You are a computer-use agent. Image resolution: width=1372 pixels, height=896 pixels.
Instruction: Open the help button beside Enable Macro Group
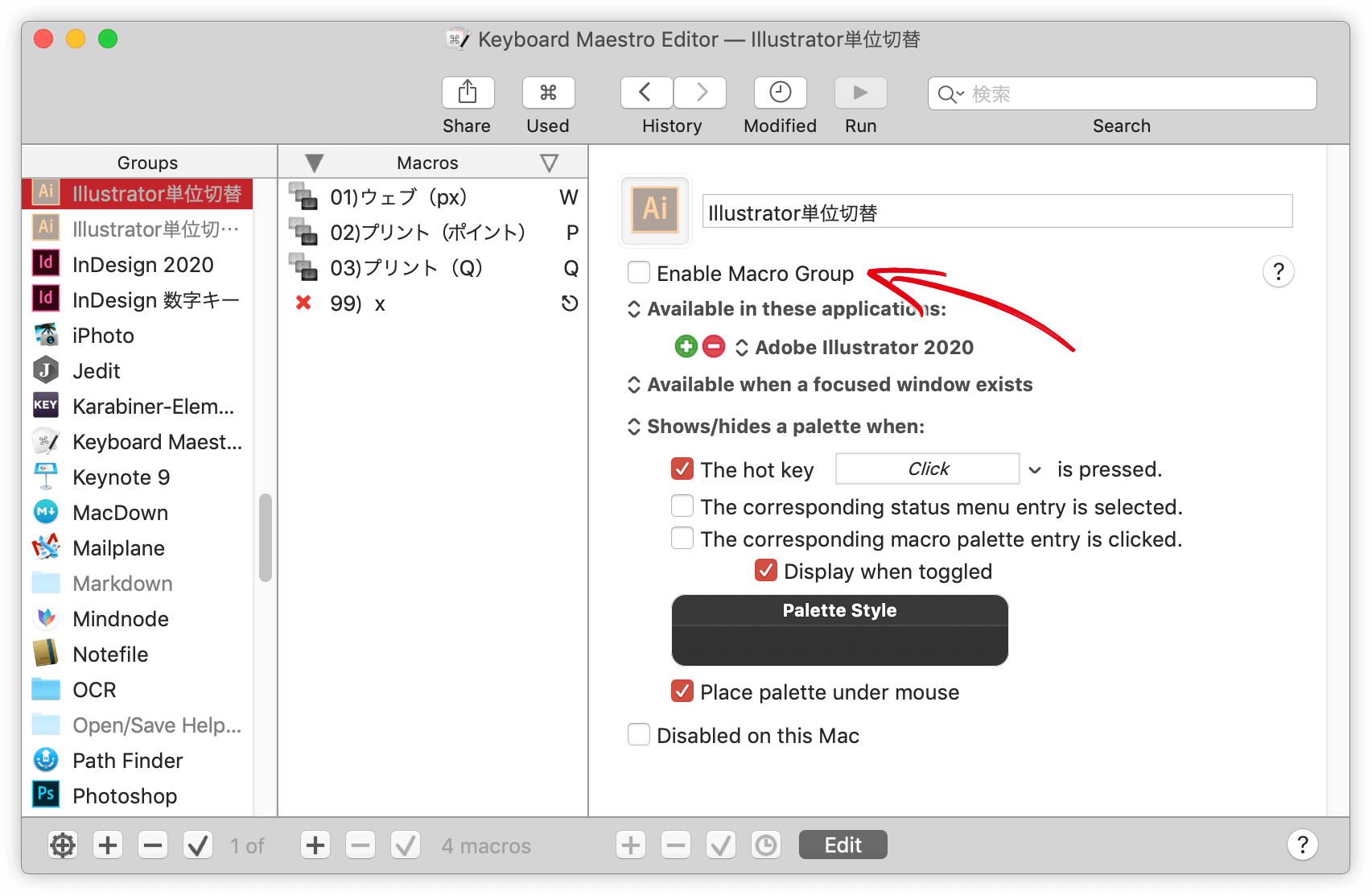coord(1278,271)
